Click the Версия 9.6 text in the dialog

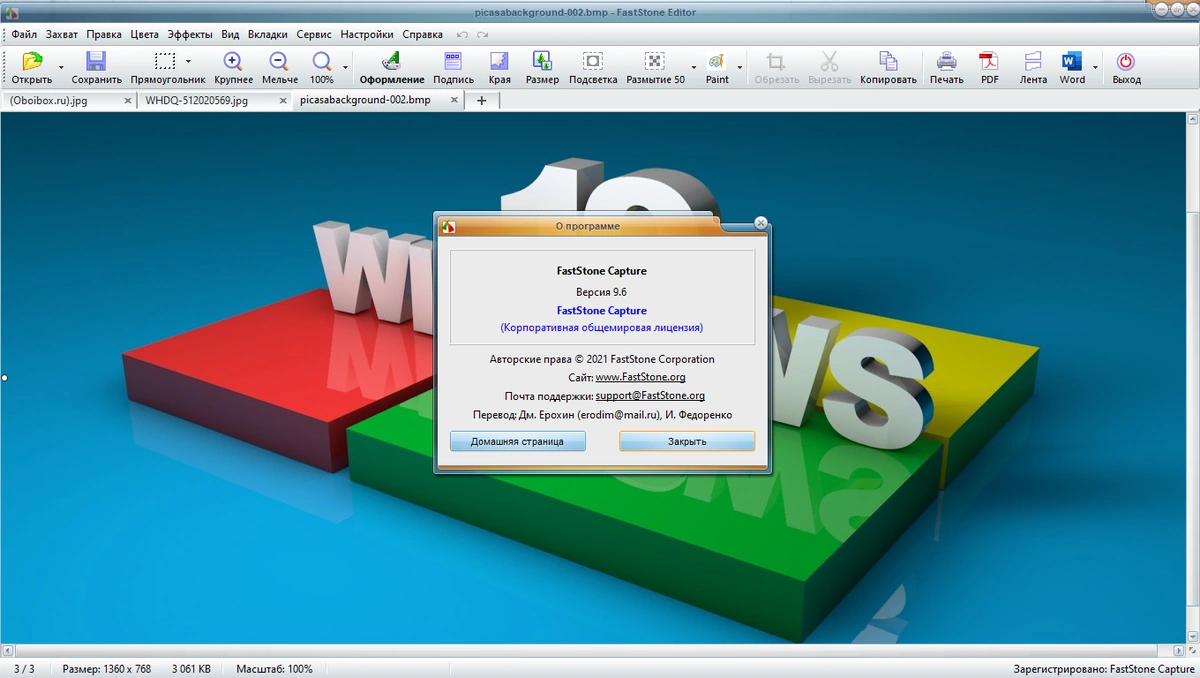pos(601,291)
